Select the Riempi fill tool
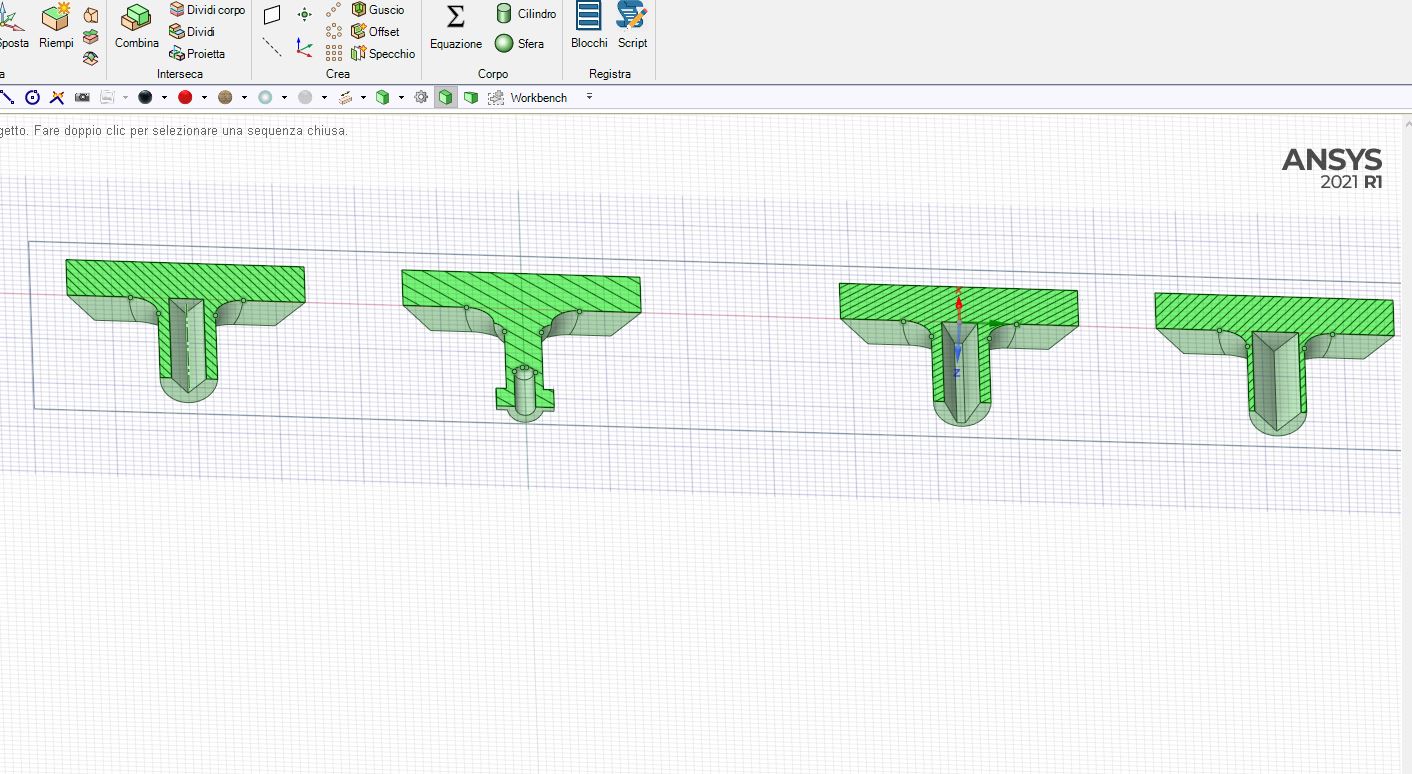The image size is (1412, 774). [56, 27]
